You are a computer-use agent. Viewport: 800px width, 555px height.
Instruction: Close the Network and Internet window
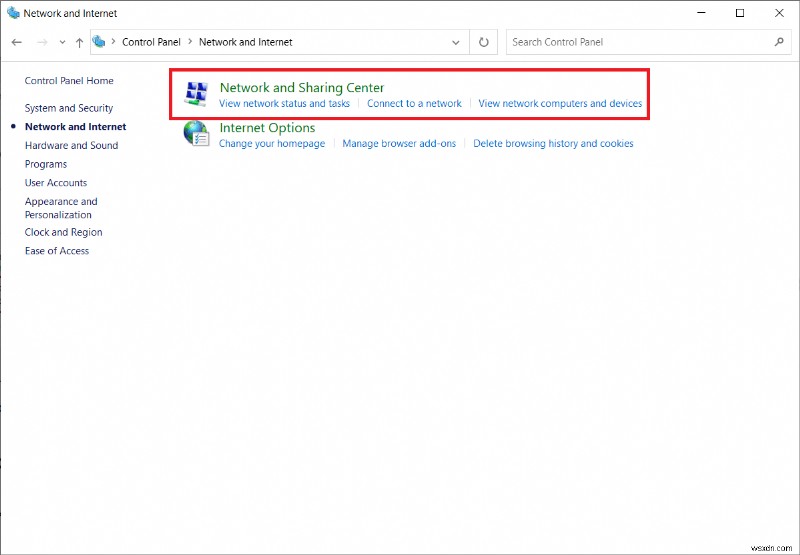(779, 13)
